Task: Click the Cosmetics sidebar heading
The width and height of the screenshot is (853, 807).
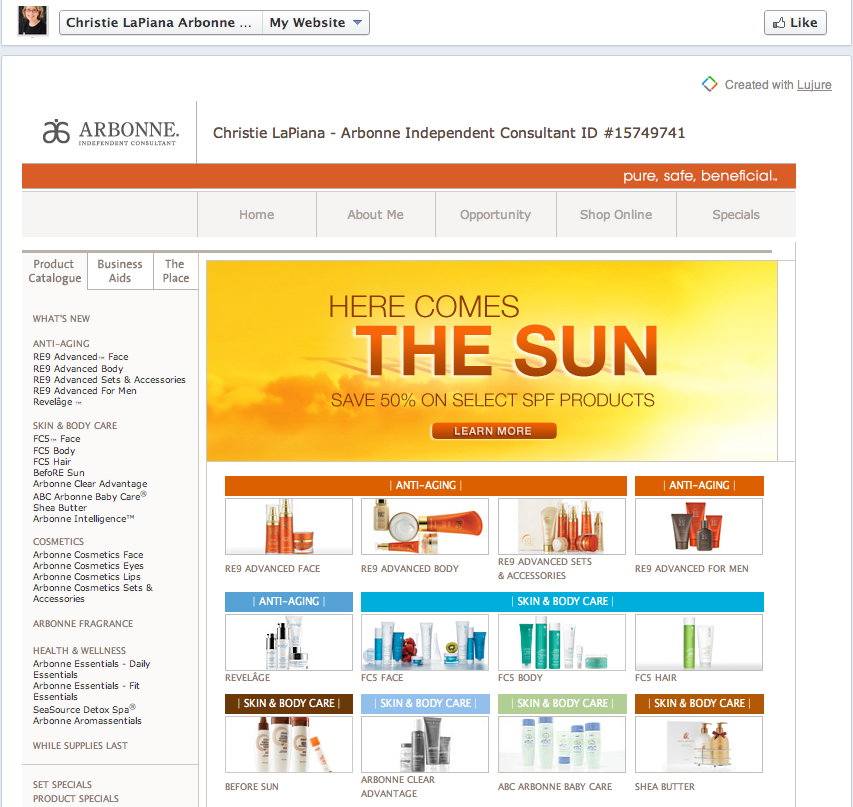Action: [x=58, y=542]
